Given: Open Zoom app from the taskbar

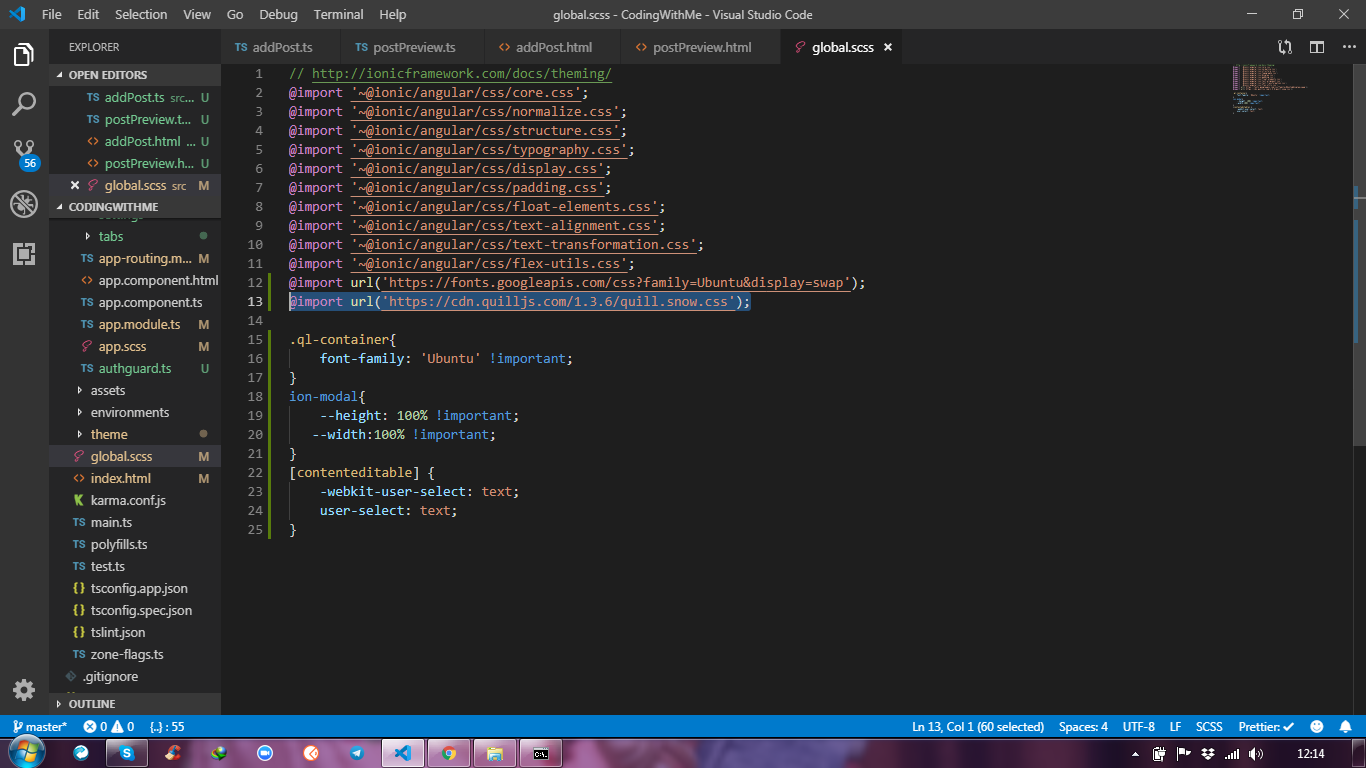Looking at the screenshot, I should (x=265, y=753).
